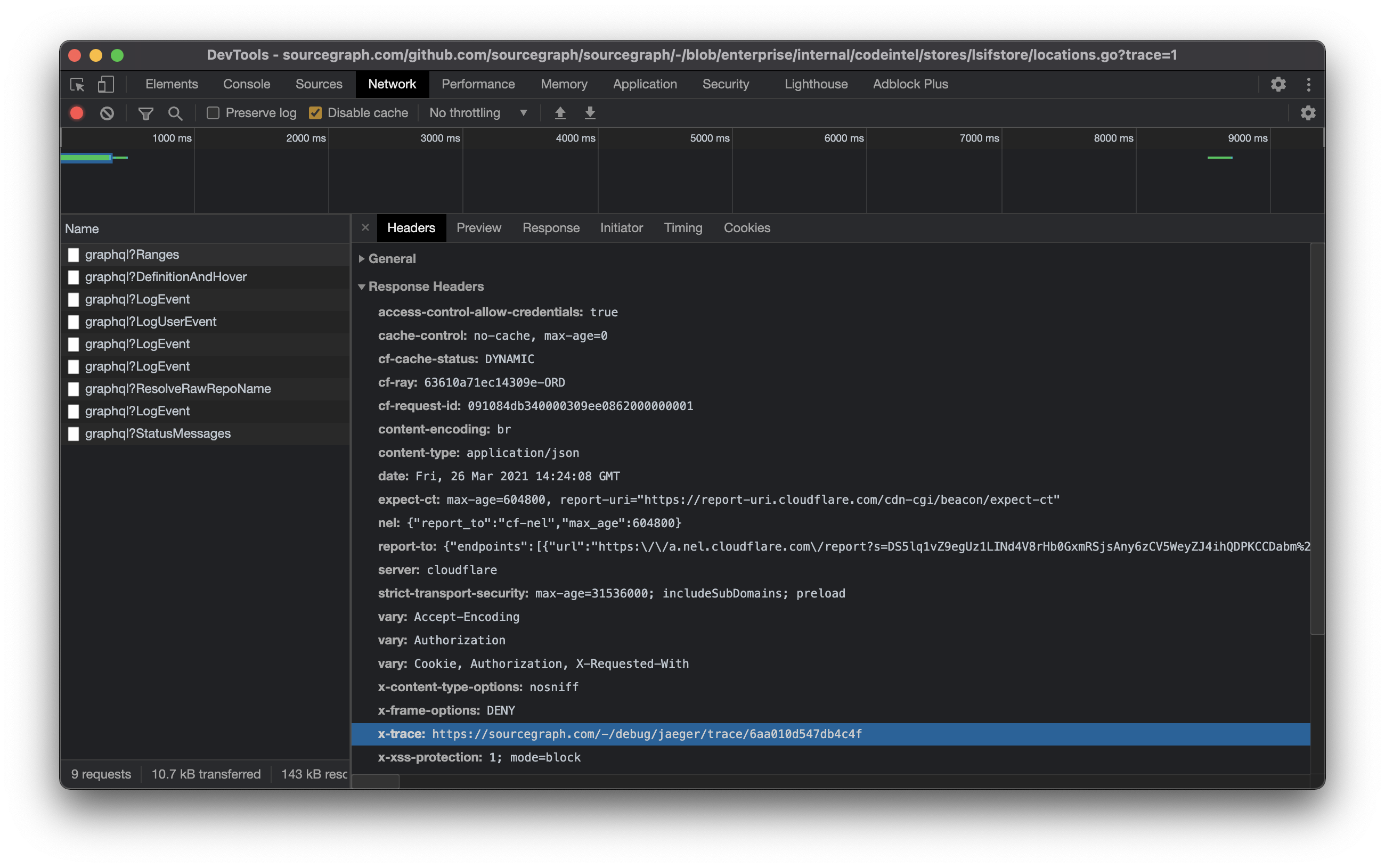
Task: Switch to the Elements tab
Action: pos(172,84)
